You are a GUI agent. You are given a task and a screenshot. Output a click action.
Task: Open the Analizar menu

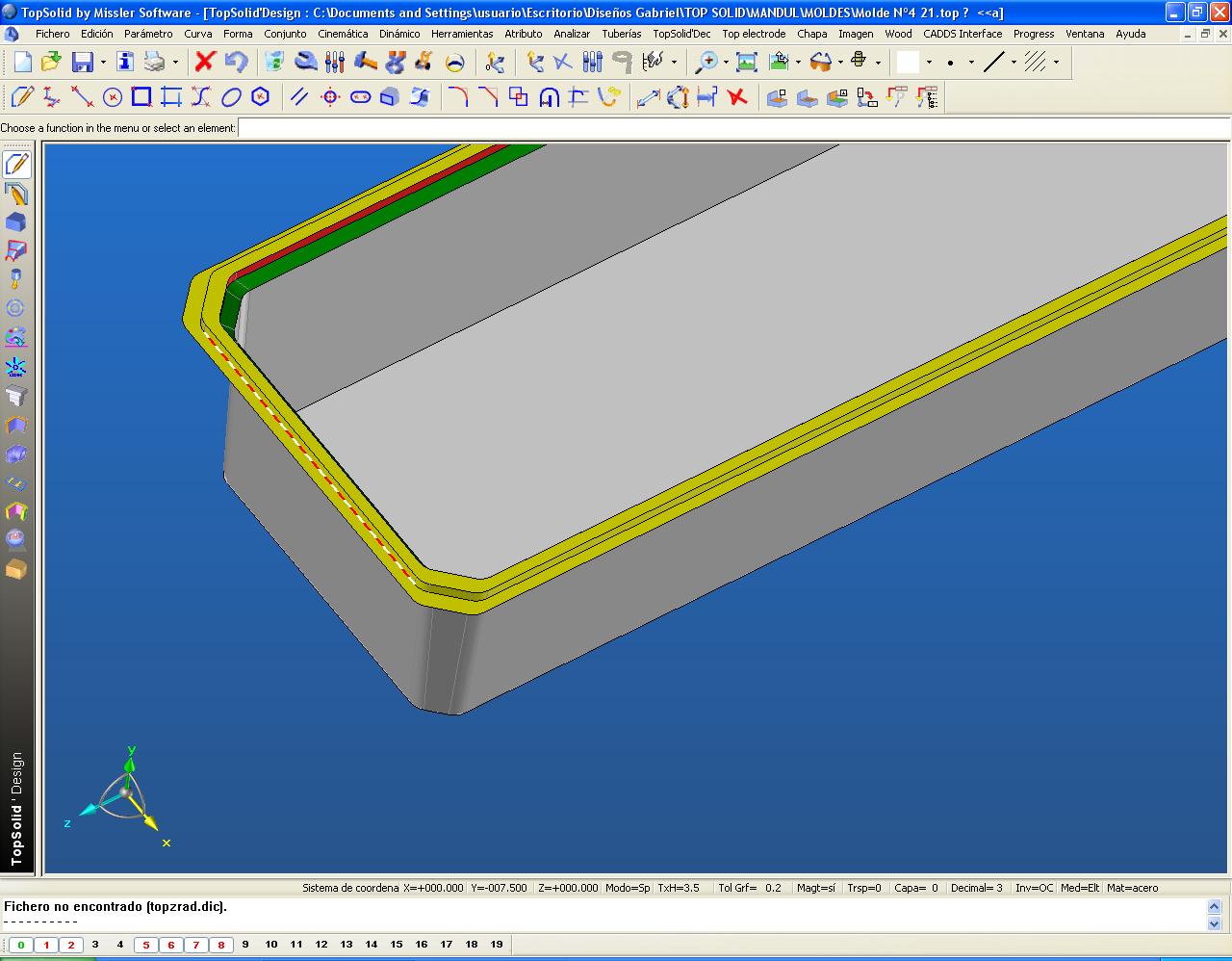pyautogui.click(x=572, y=34)
